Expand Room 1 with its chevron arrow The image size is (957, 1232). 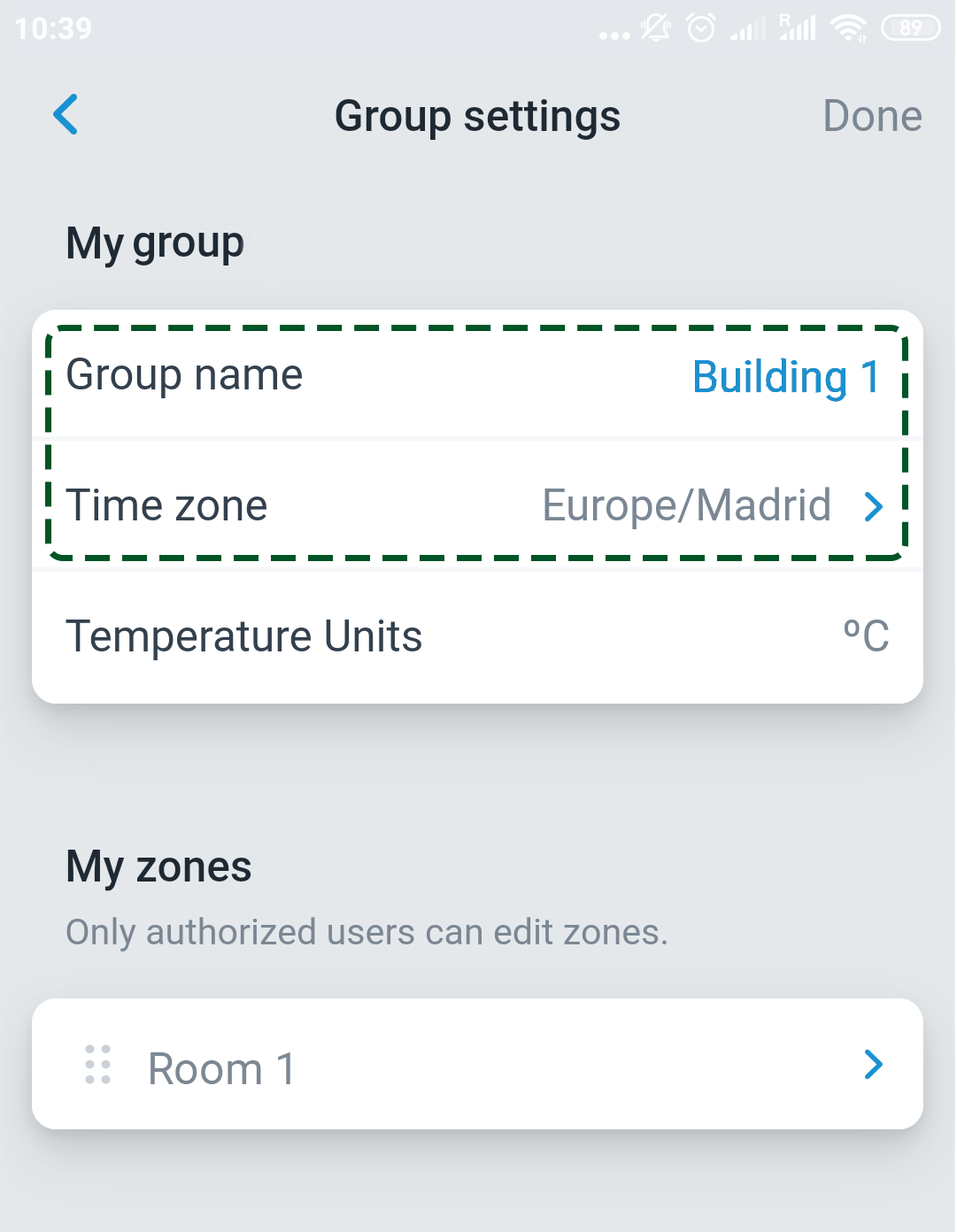874,1065
